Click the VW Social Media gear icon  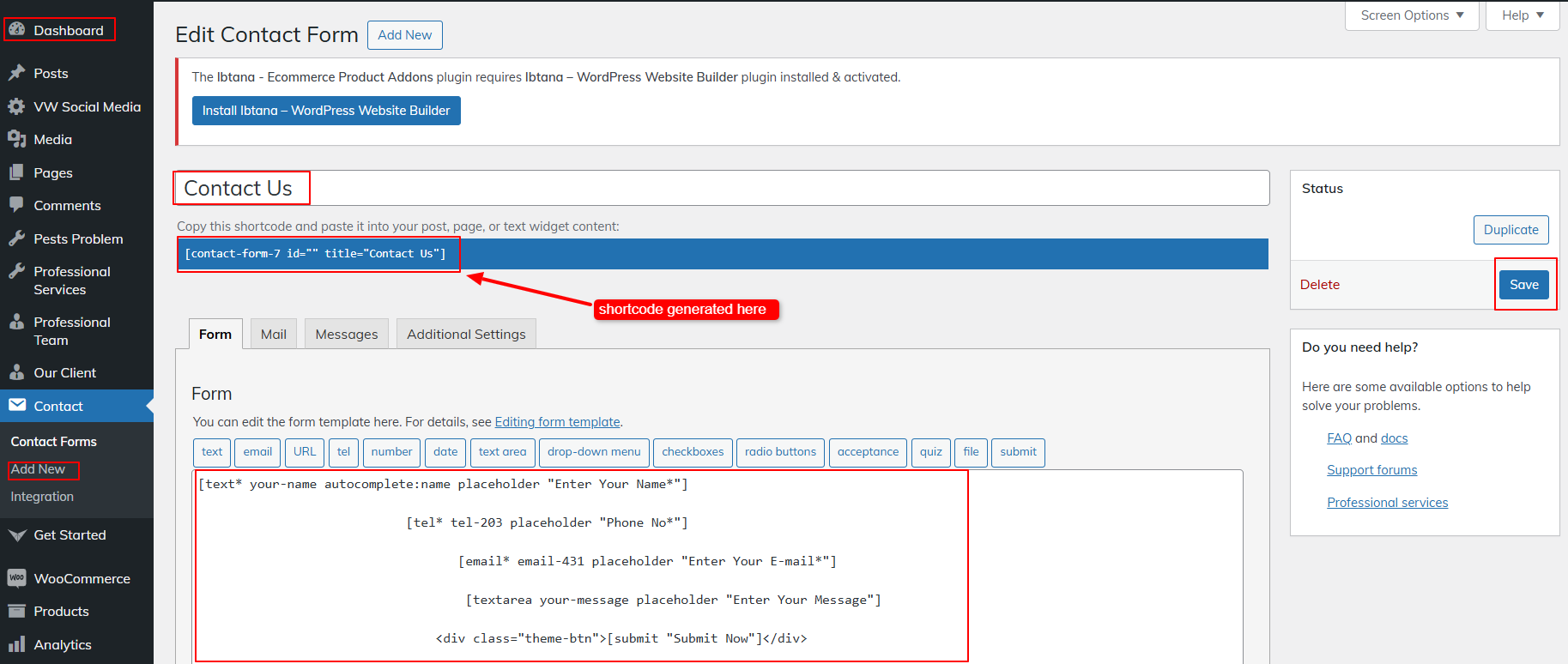coord(16,106)
